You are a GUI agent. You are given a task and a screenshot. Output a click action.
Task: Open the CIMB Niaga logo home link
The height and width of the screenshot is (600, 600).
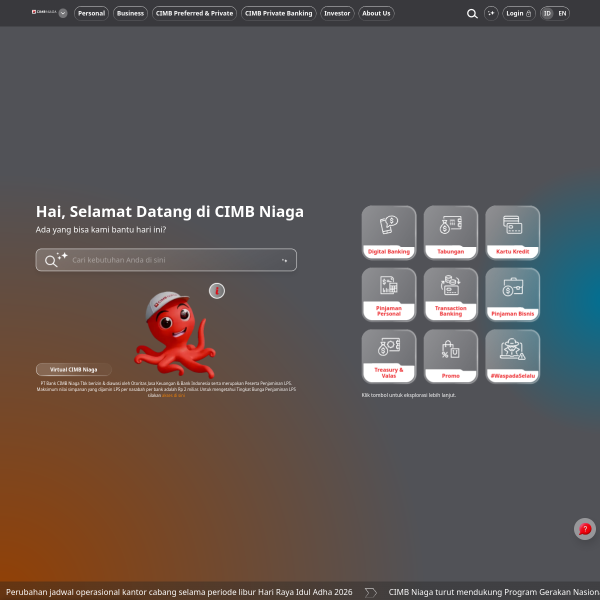click(x=44, y=12)
